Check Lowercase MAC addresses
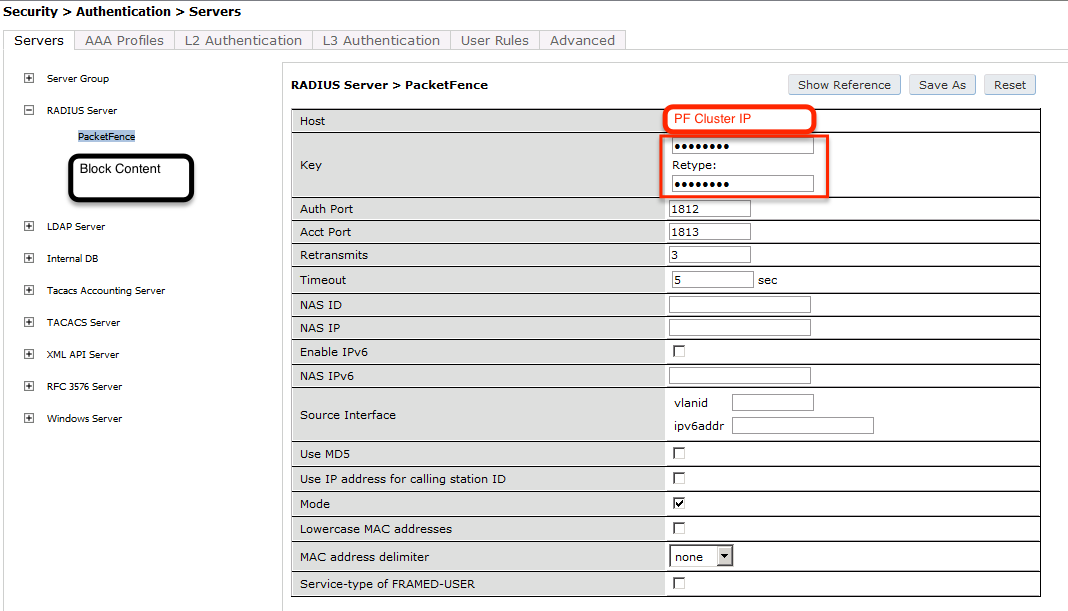1068x611 pixels. 677,528
